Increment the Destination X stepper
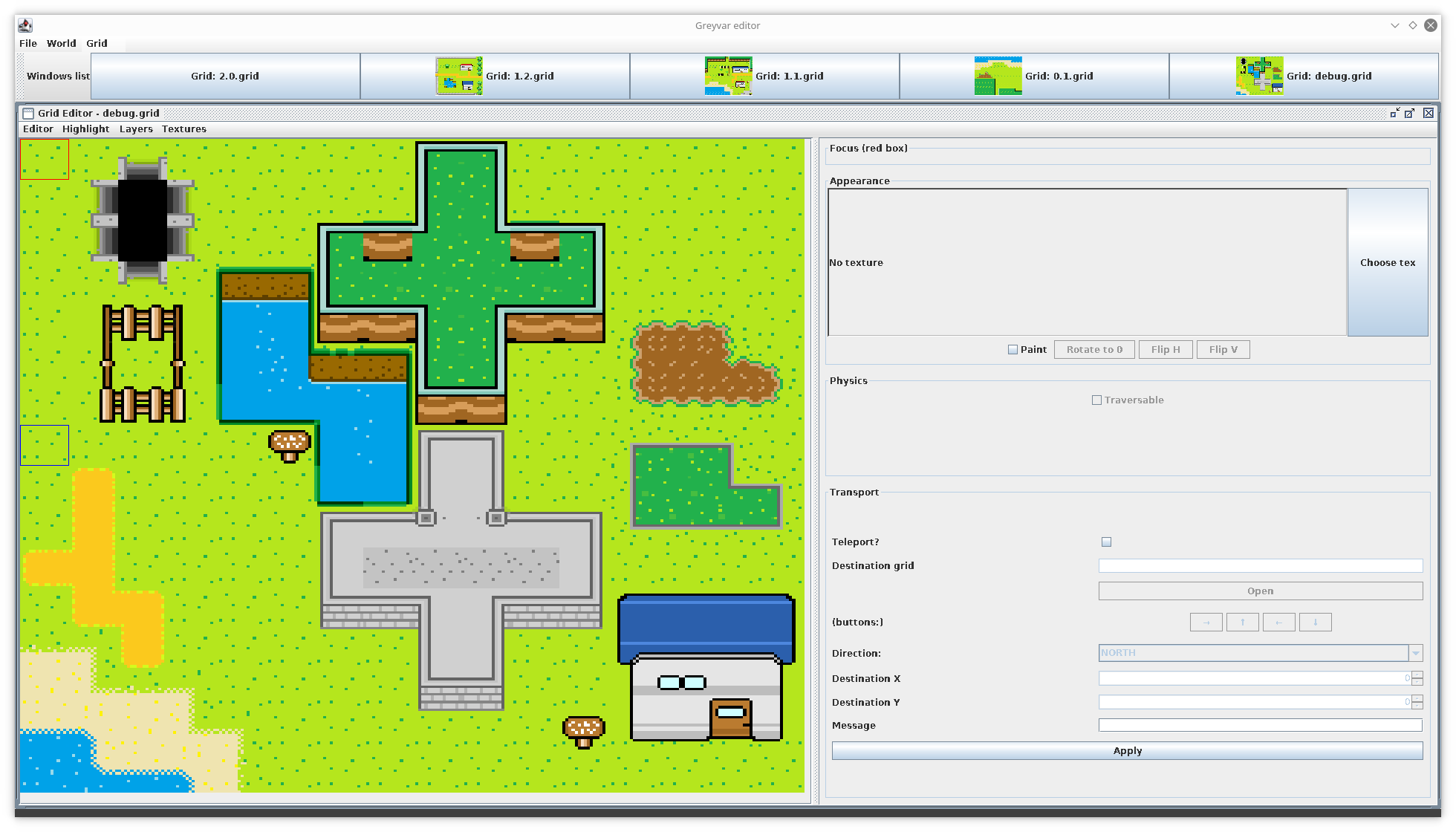1456x832 pixels. point(1417,675)
